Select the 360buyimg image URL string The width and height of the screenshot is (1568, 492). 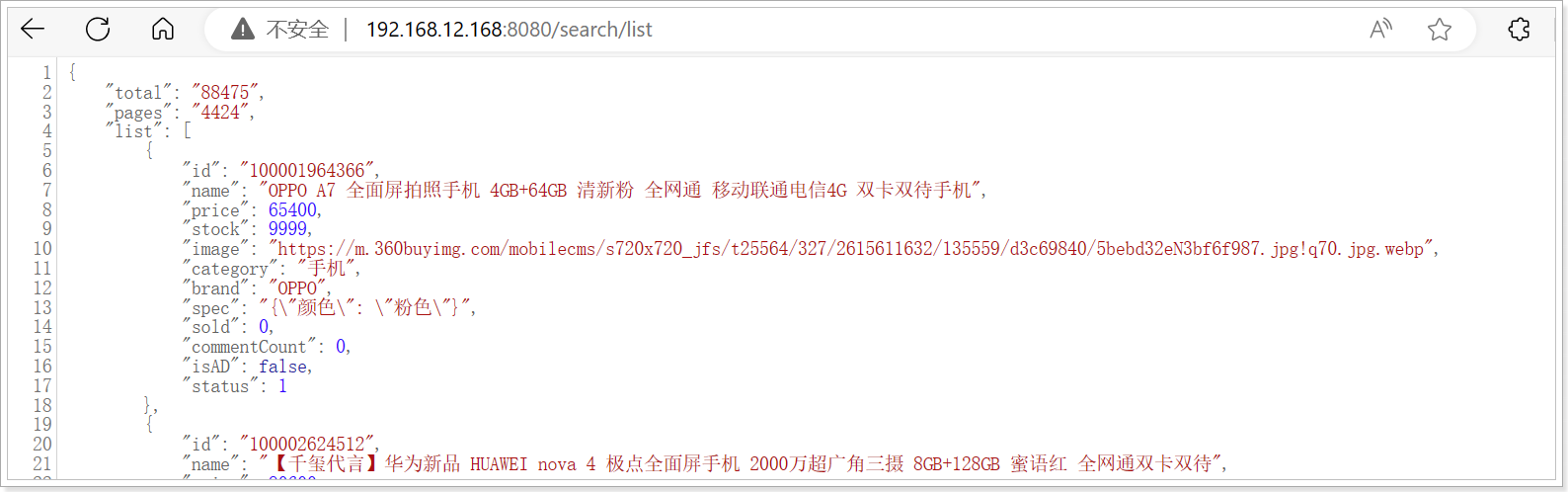[853, 249]
